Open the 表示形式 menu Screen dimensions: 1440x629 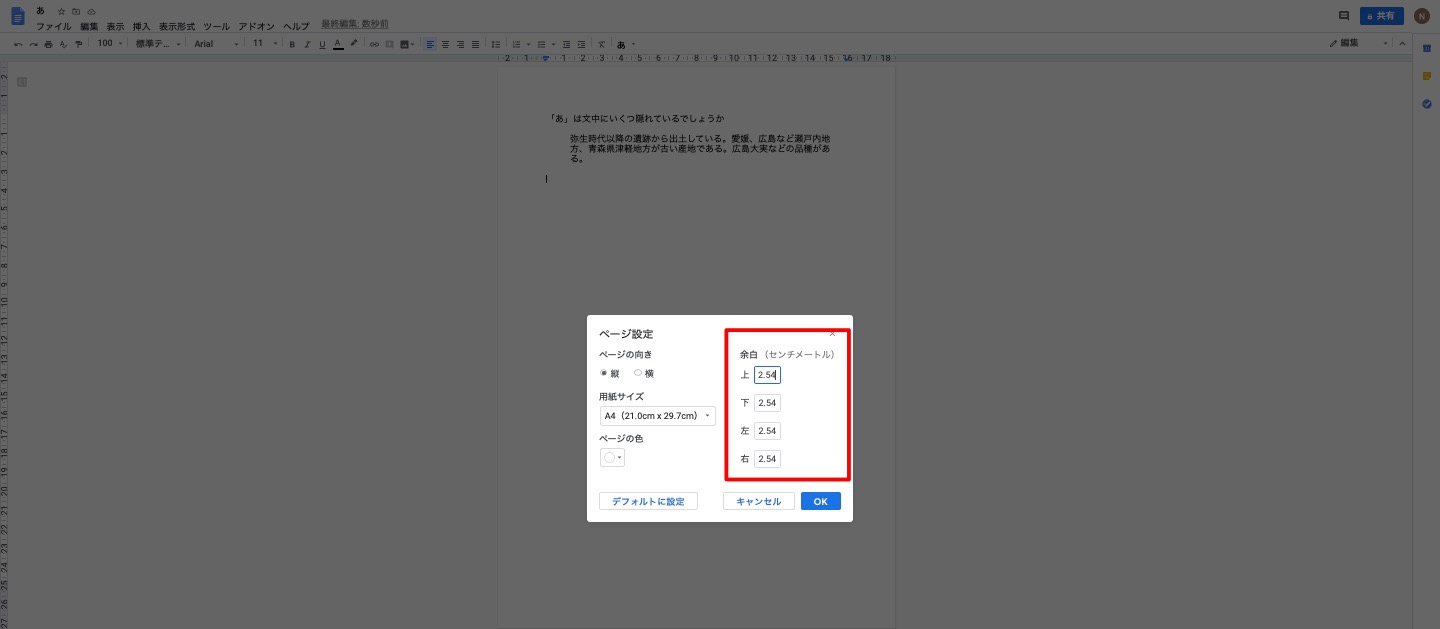(177, 25)
